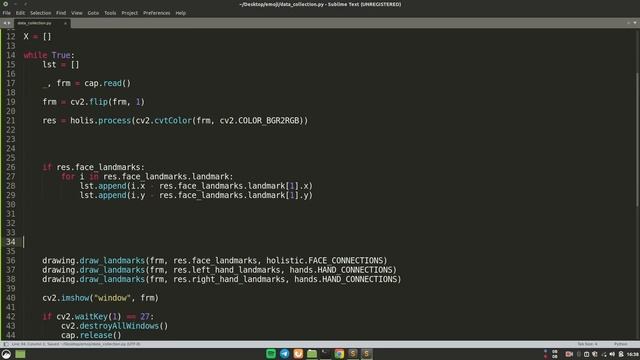Viewport: 640px width, 360px height.
Task: Click 'lst = []' on line 15
Action: pos(61,64)
